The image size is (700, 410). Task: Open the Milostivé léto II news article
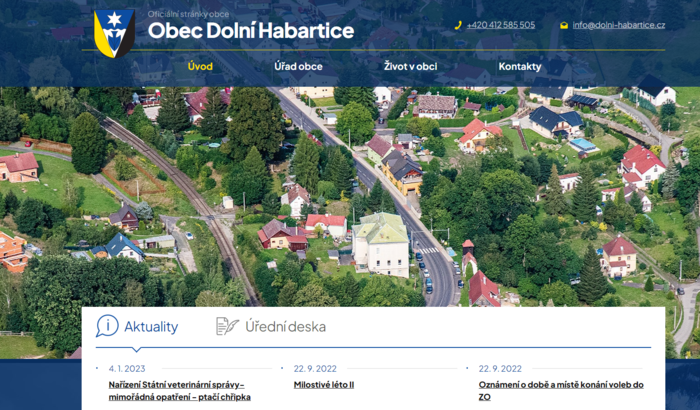[x=324, y=385]
